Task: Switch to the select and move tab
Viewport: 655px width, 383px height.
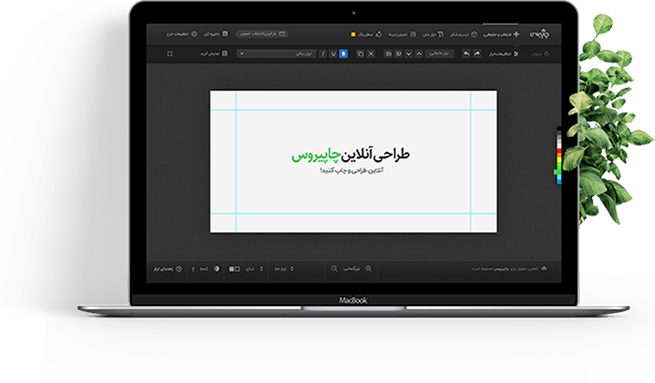Action: 501,34
